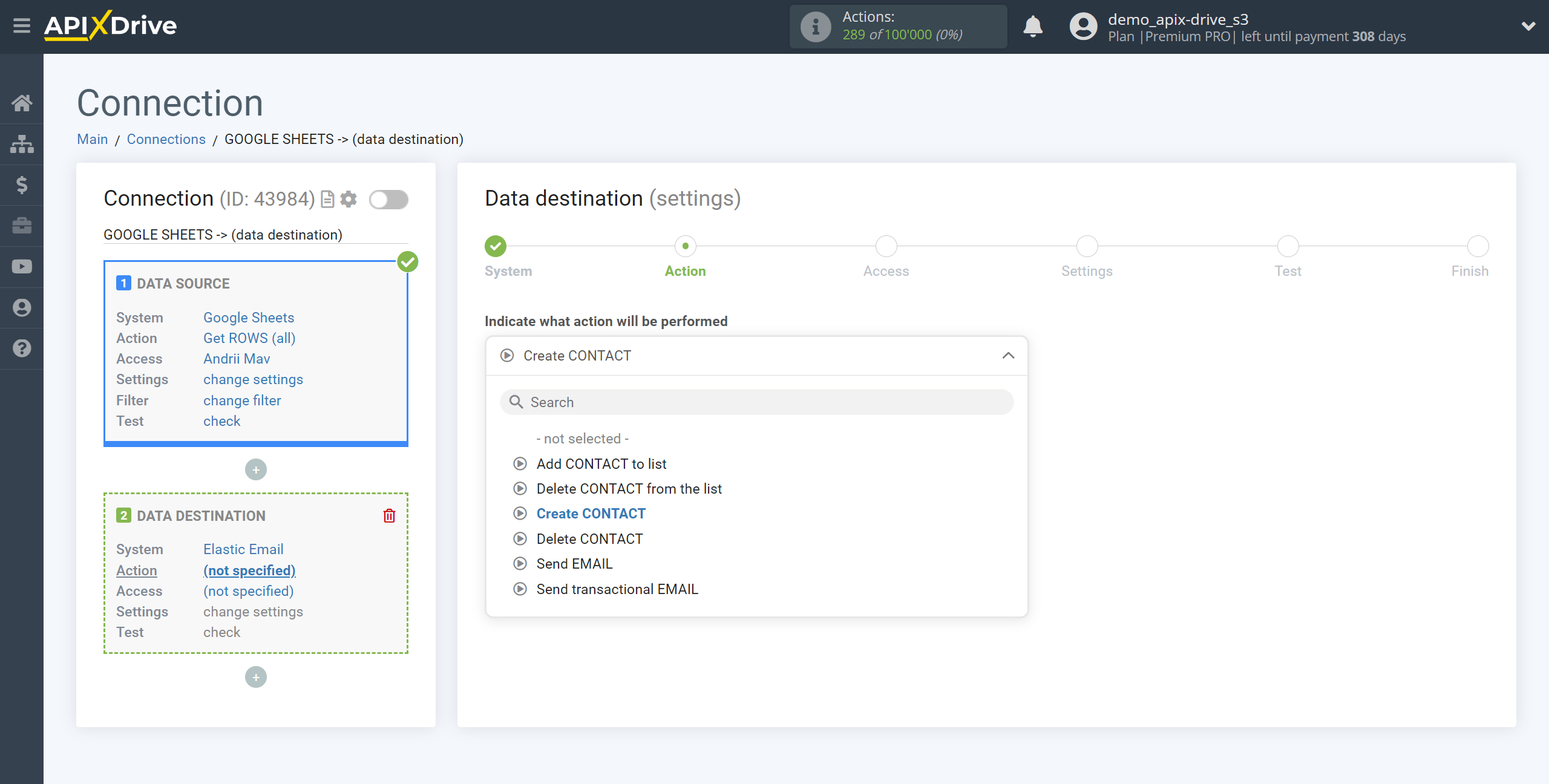Screen dimensions: 1549x784
Task: Click the connection notes document icon
Action: [327, 199]
